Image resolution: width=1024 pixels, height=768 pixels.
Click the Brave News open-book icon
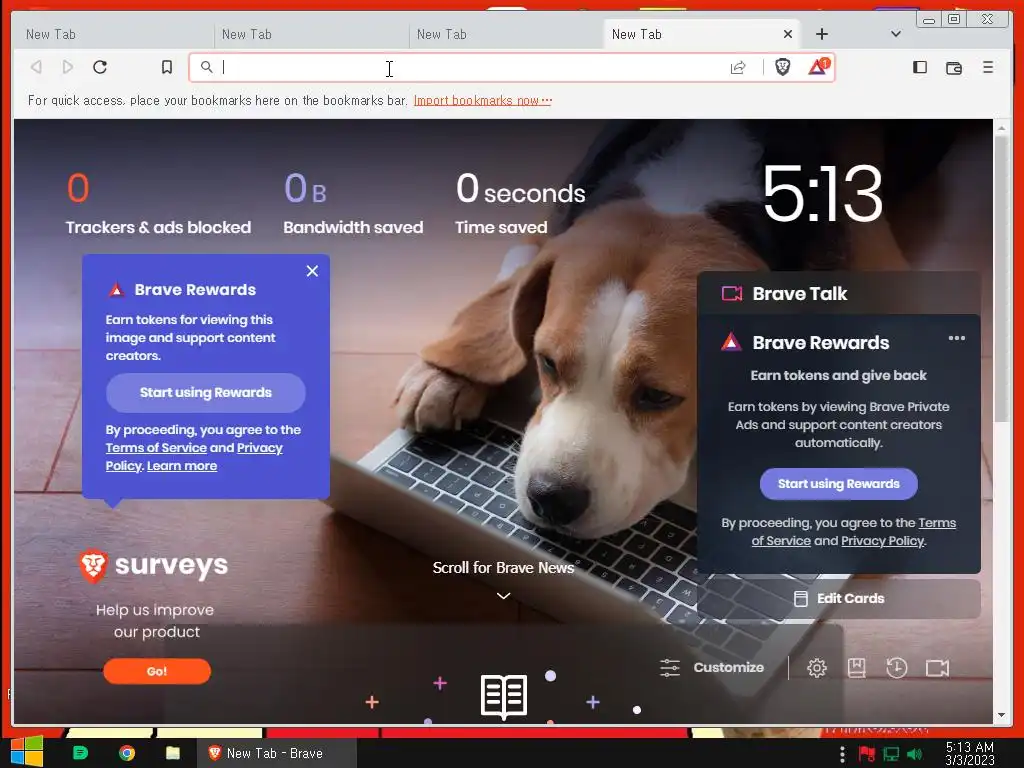(x=504, y=696)
